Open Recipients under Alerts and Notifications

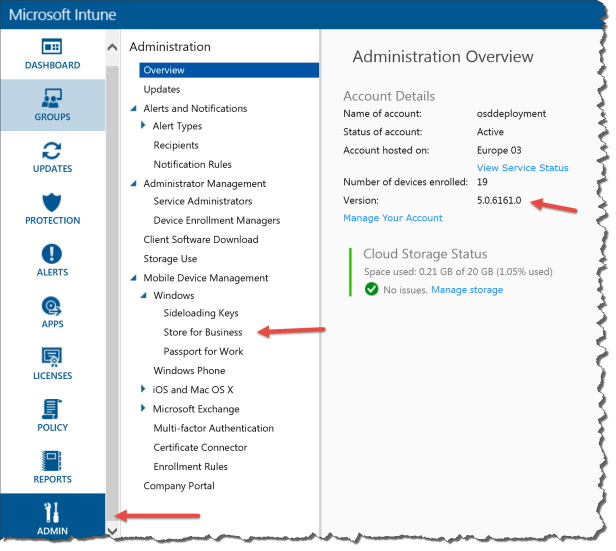pyautogui.click(x=176, y=145)
